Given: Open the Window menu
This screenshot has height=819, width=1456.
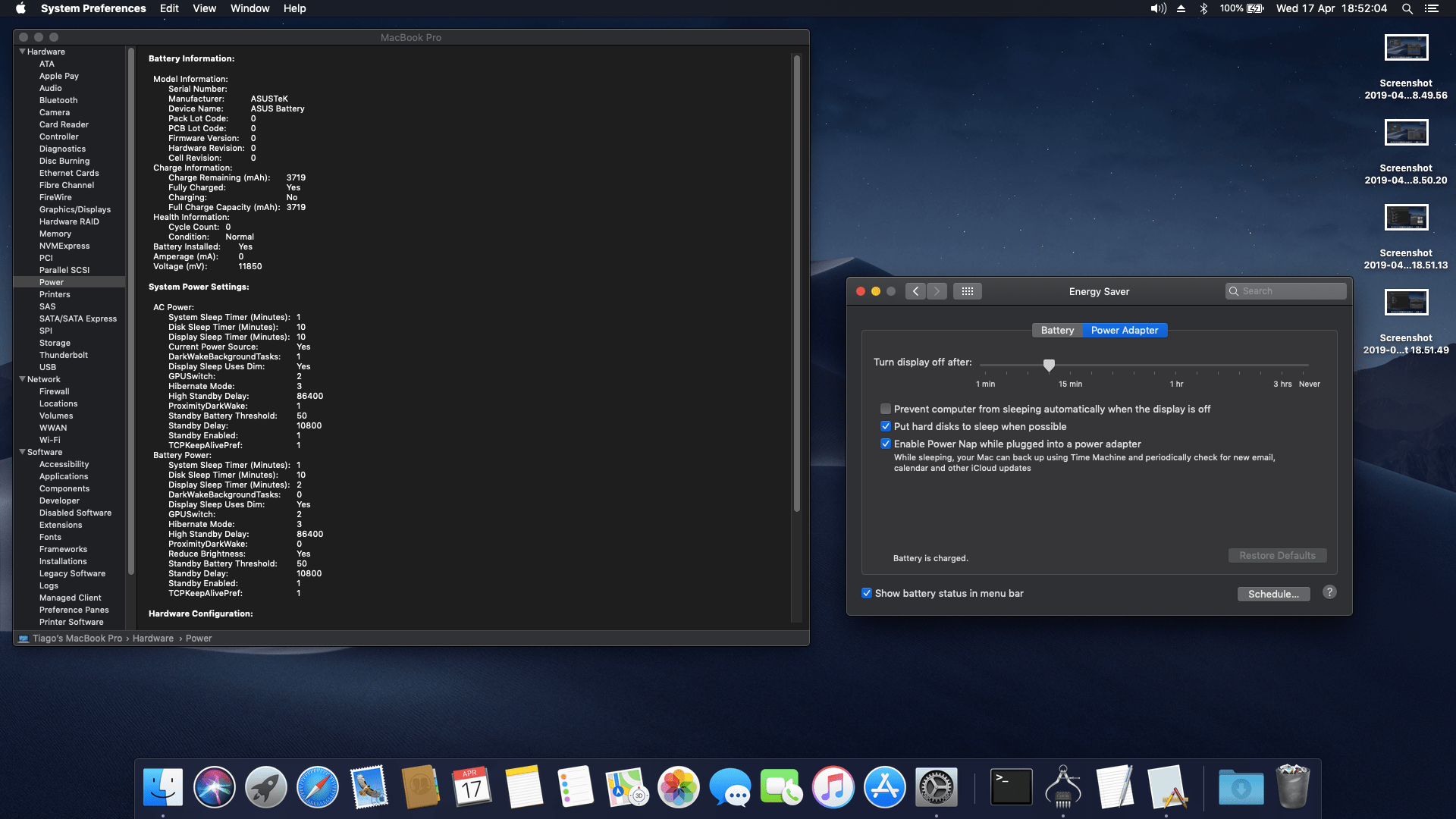Looking at the screenshot, I should click(249, 8).
